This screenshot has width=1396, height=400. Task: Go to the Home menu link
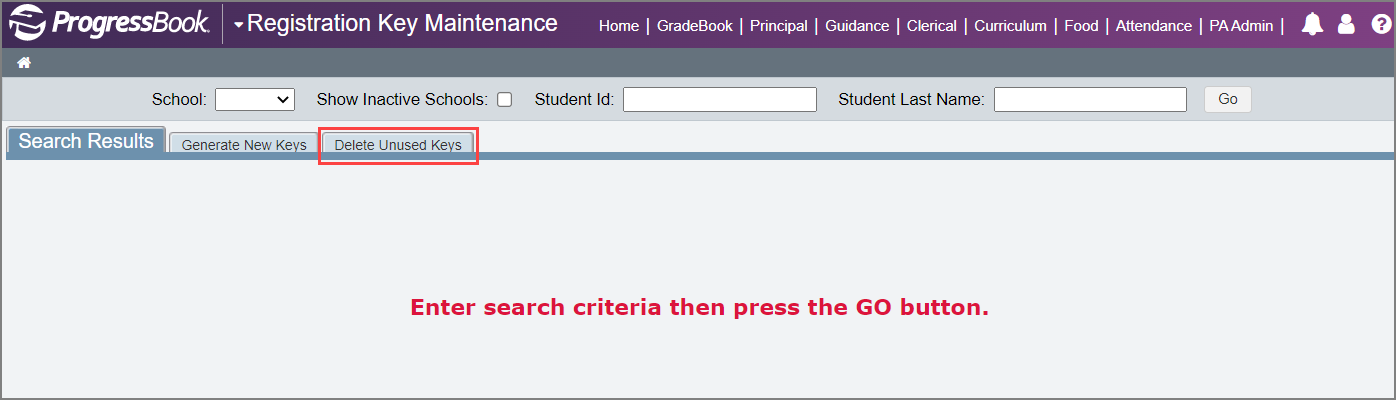[x=619, y=26]
